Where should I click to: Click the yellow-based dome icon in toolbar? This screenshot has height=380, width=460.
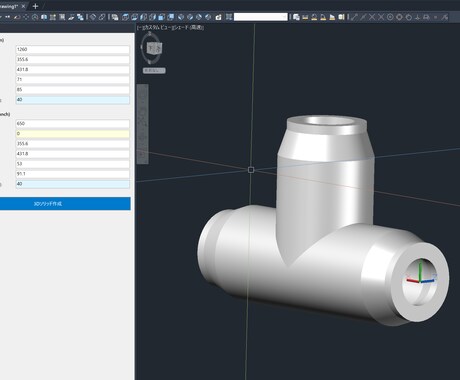coord(314,17)
